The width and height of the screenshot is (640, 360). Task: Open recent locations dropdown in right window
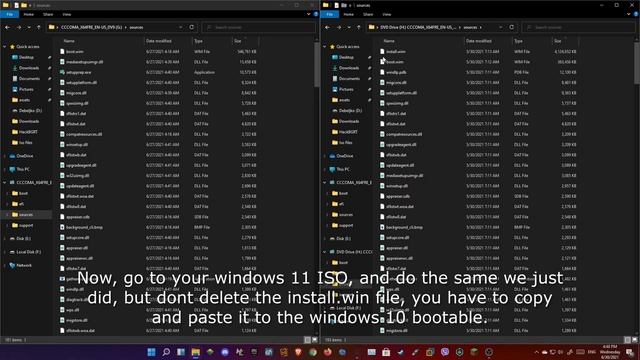(349, 27)
